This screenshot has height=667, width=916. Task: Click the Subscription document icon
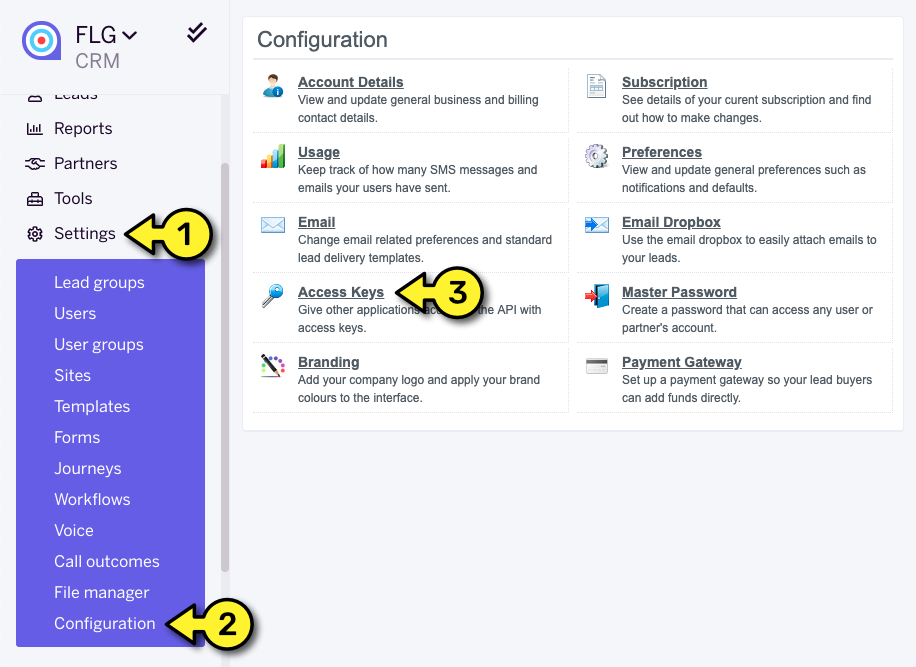(x=596, y=87)
